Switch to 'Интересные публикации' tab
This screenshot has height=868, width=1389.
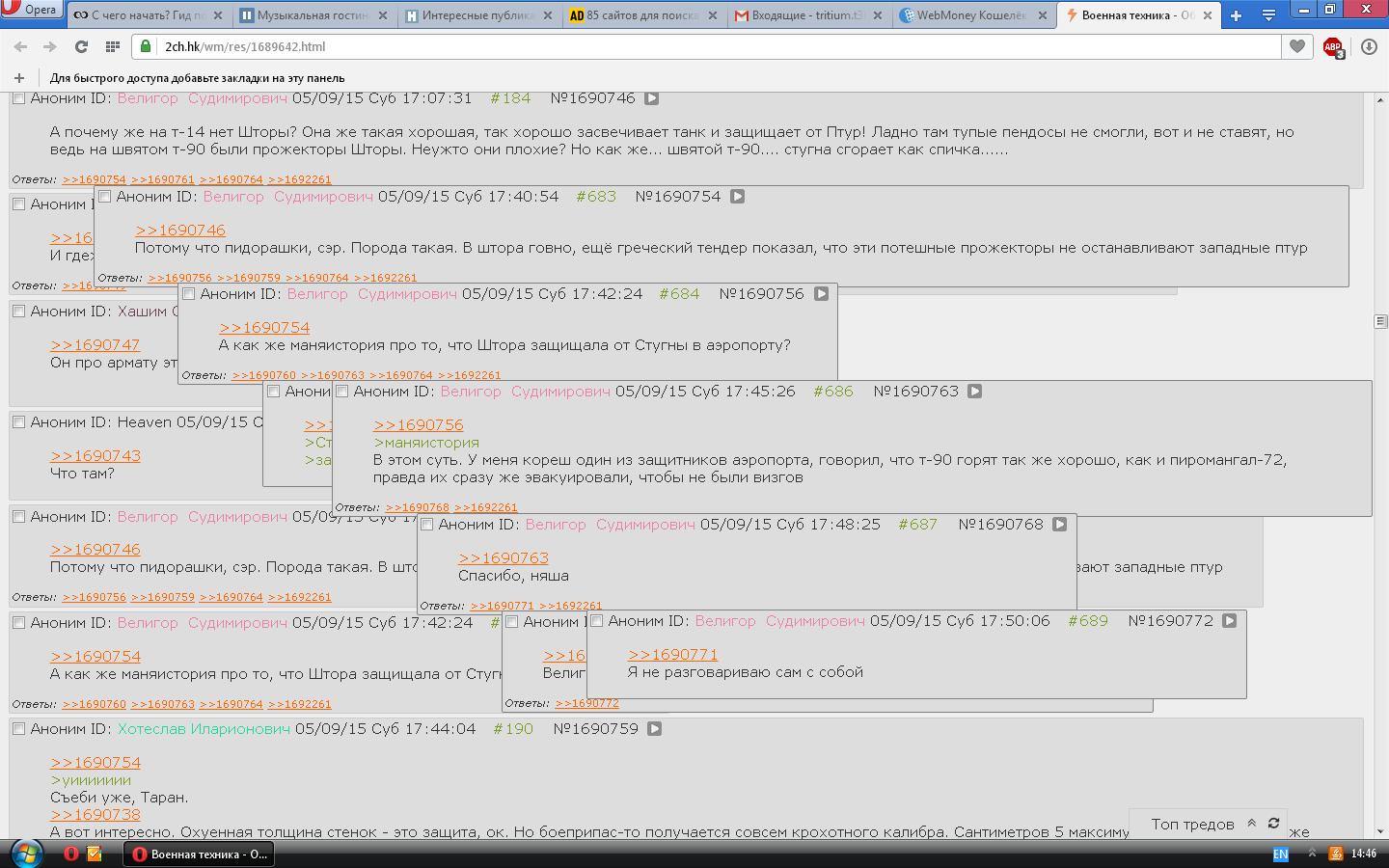coord(479,15)
